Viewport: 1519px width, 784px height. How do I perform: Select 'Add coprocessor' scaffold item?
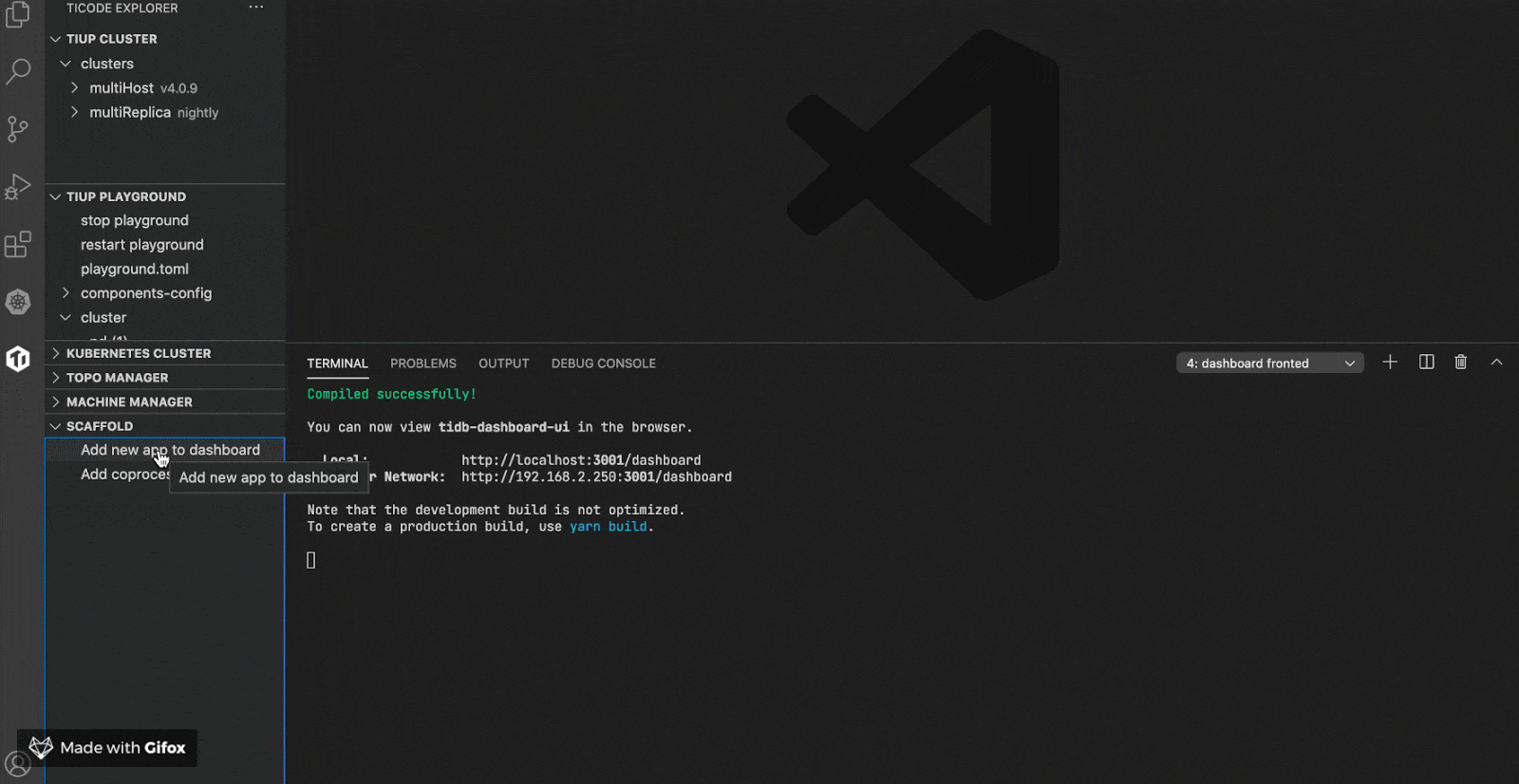(125, 475)
